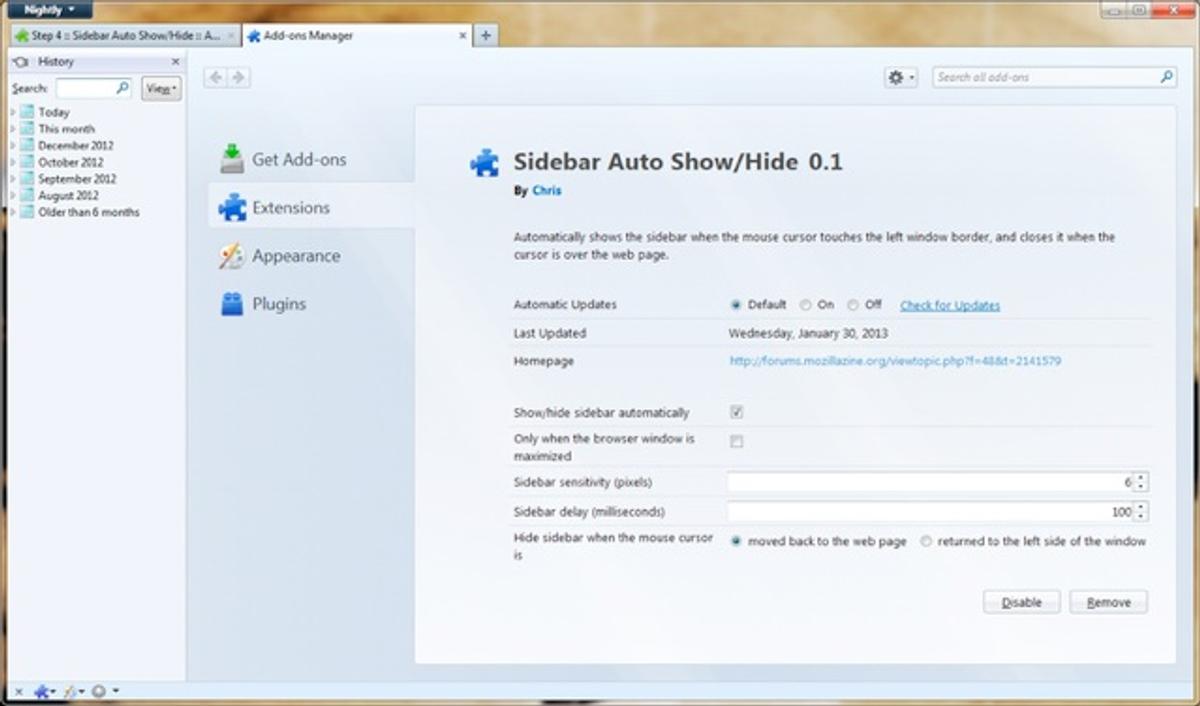Click the Extensions puzzle piece icon
The width and height of the screenshot is (1200, 706).
coord(232,207)
